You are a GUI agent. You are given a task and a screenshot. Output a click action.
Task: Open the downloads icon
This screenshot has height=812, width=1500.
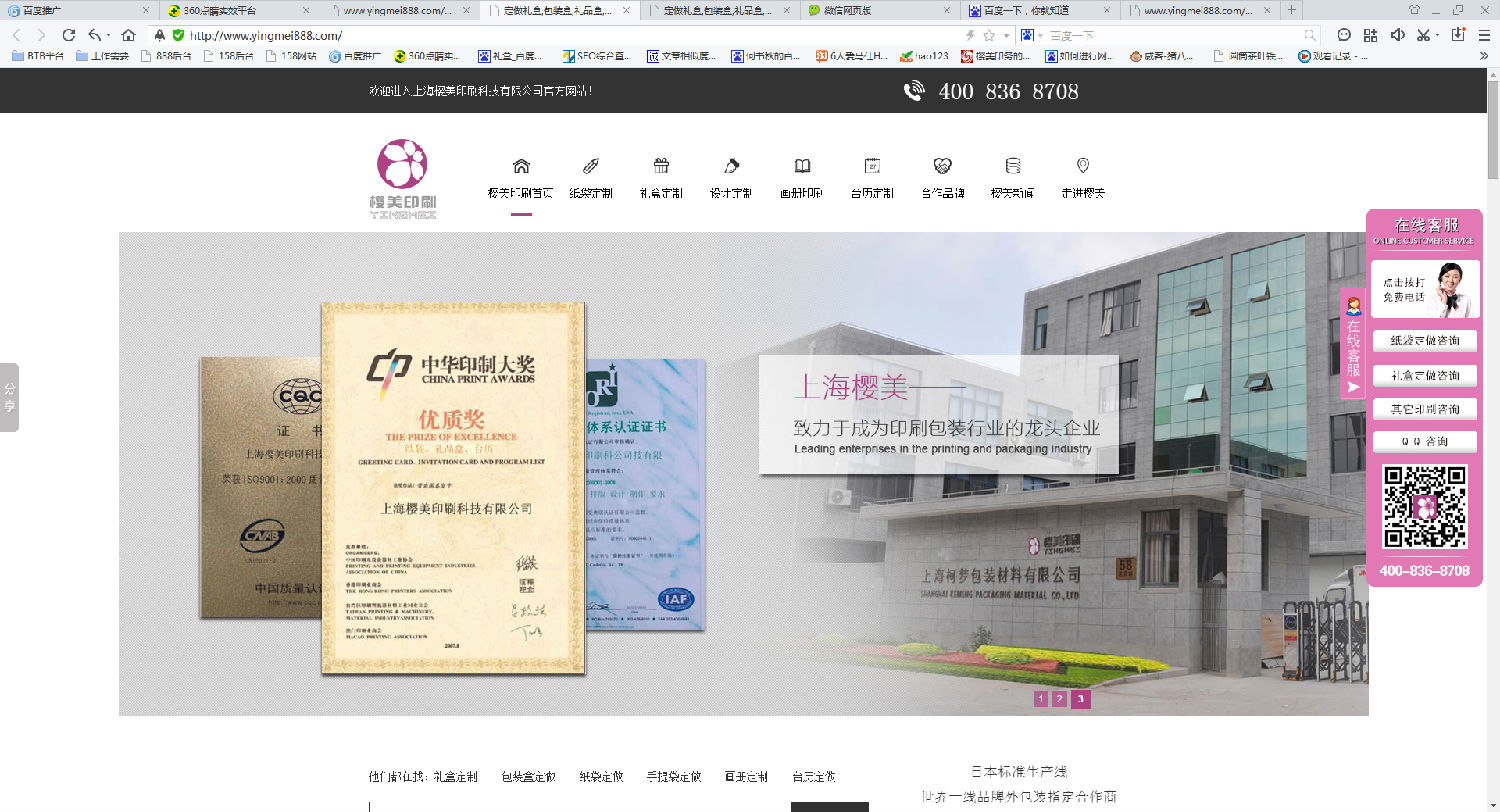(x=1458, y=34)
